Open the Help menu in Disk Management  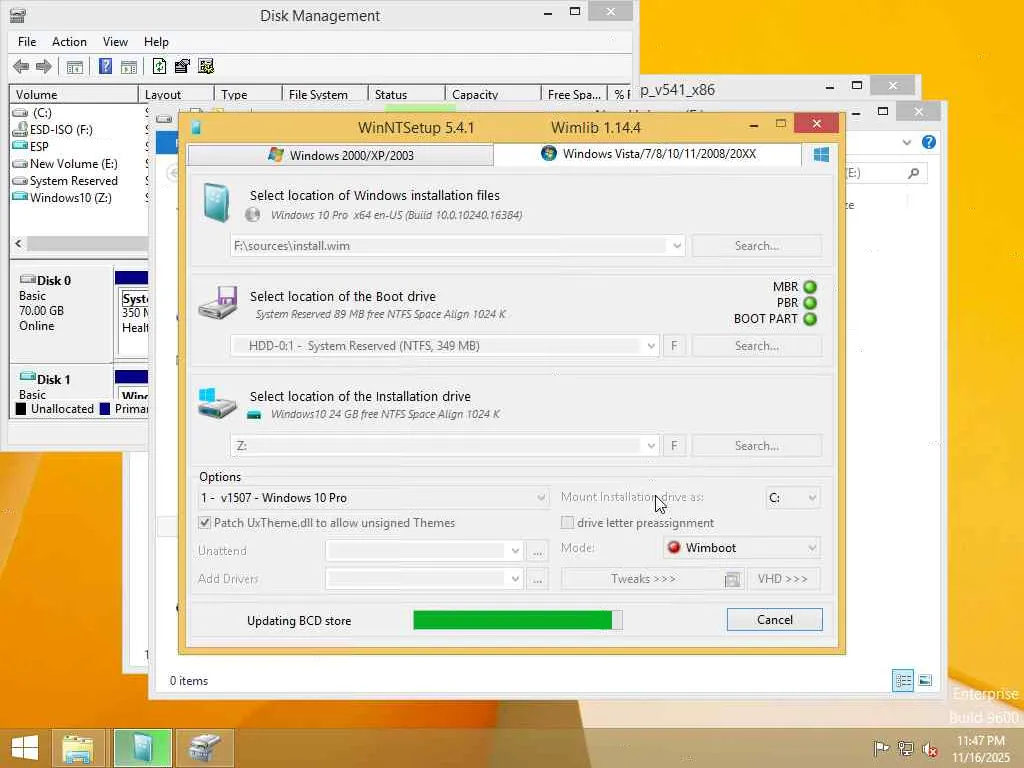tap(156, 42)
